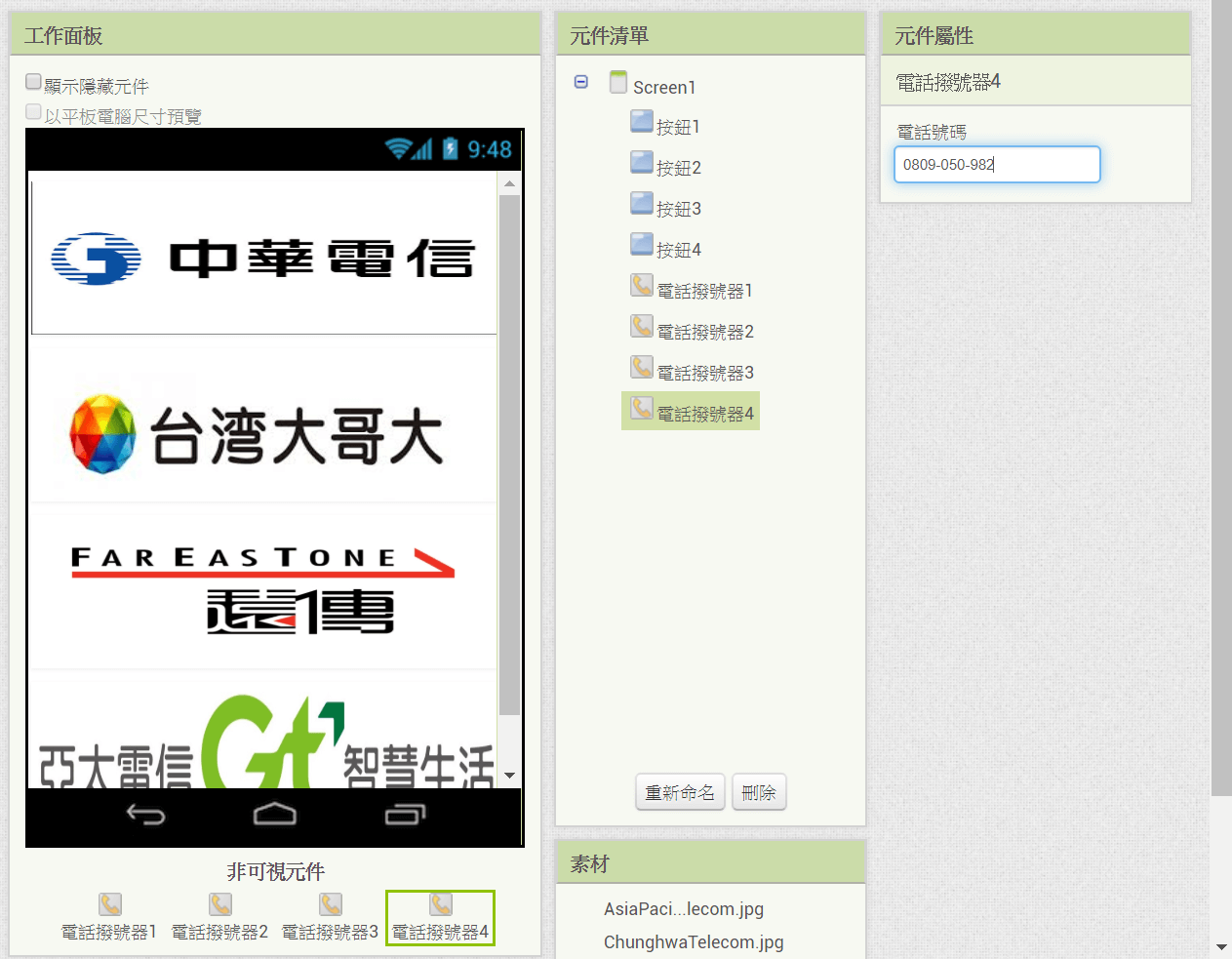Click the 電話撥號器2 phone icon in component list
This screenshot has width=1232, height=959.
pos(642,326)
